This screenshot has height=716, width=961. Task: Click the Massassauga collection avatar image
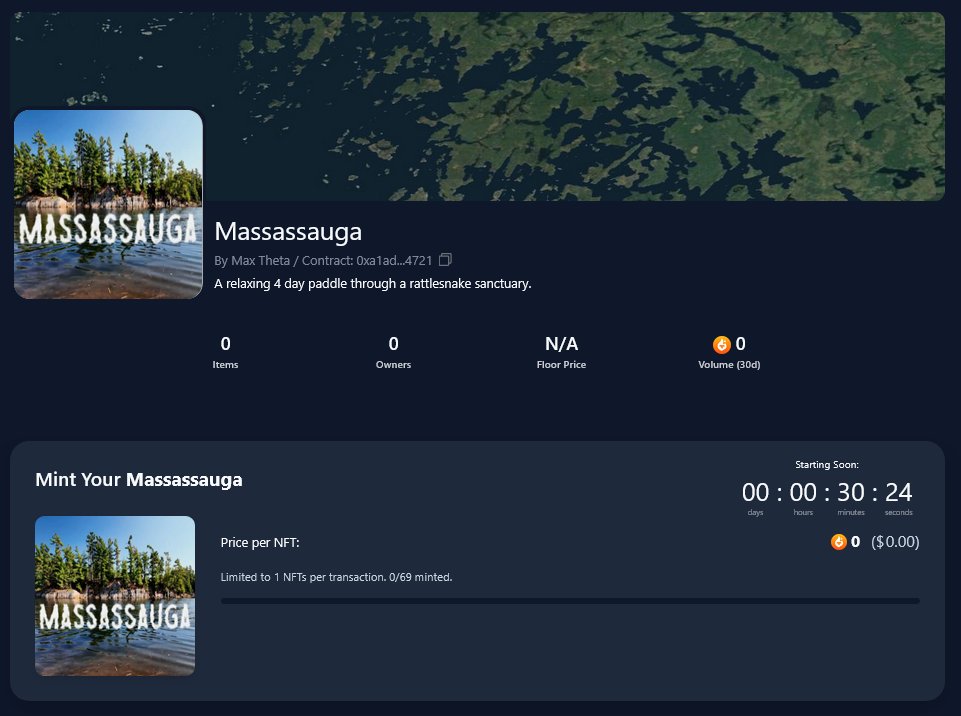[x=108, y=204]
